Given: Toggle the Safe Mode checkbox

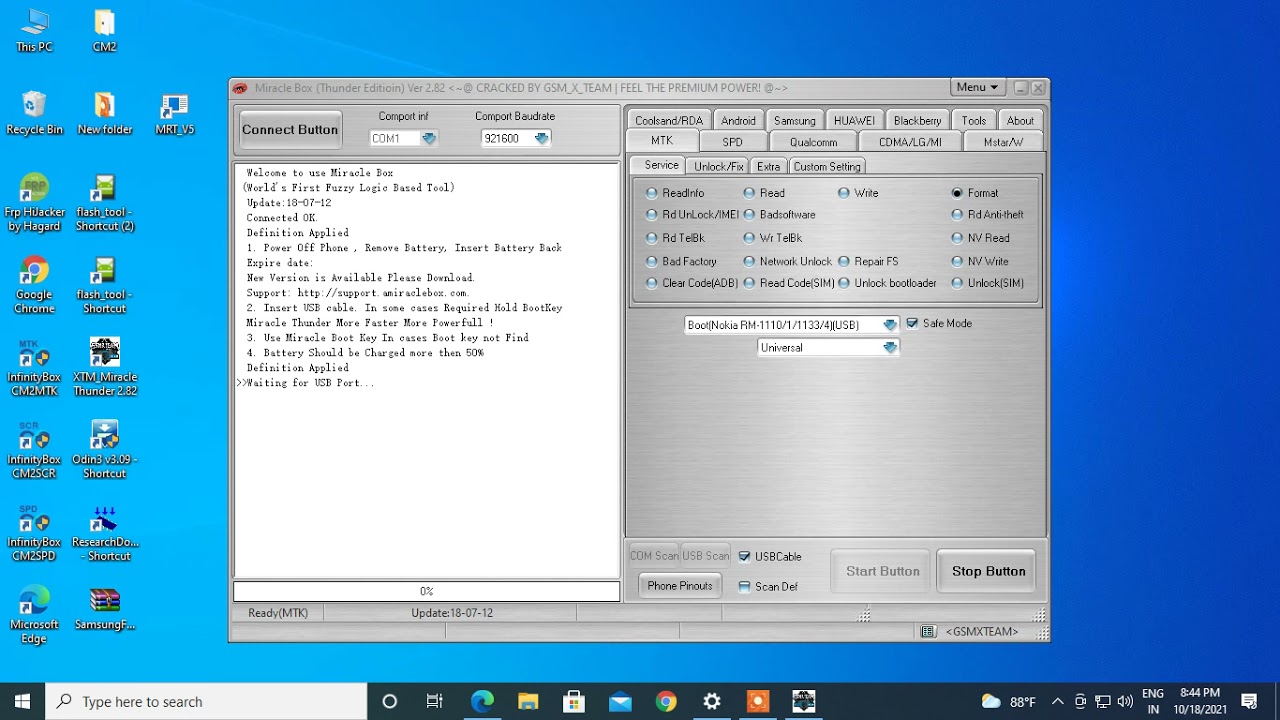Looking at the screenshot, I should coord(939,324).
